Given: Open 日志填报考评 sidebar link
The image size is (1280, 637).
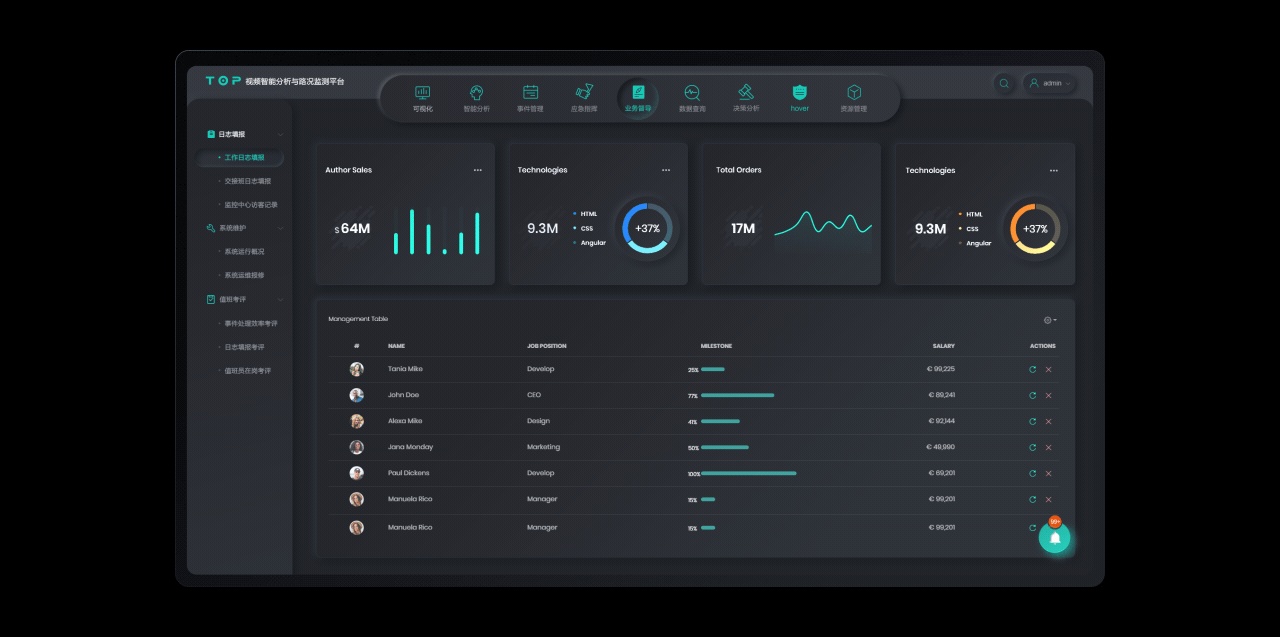Looking at the screenshot, I should (x=244, y=347).
